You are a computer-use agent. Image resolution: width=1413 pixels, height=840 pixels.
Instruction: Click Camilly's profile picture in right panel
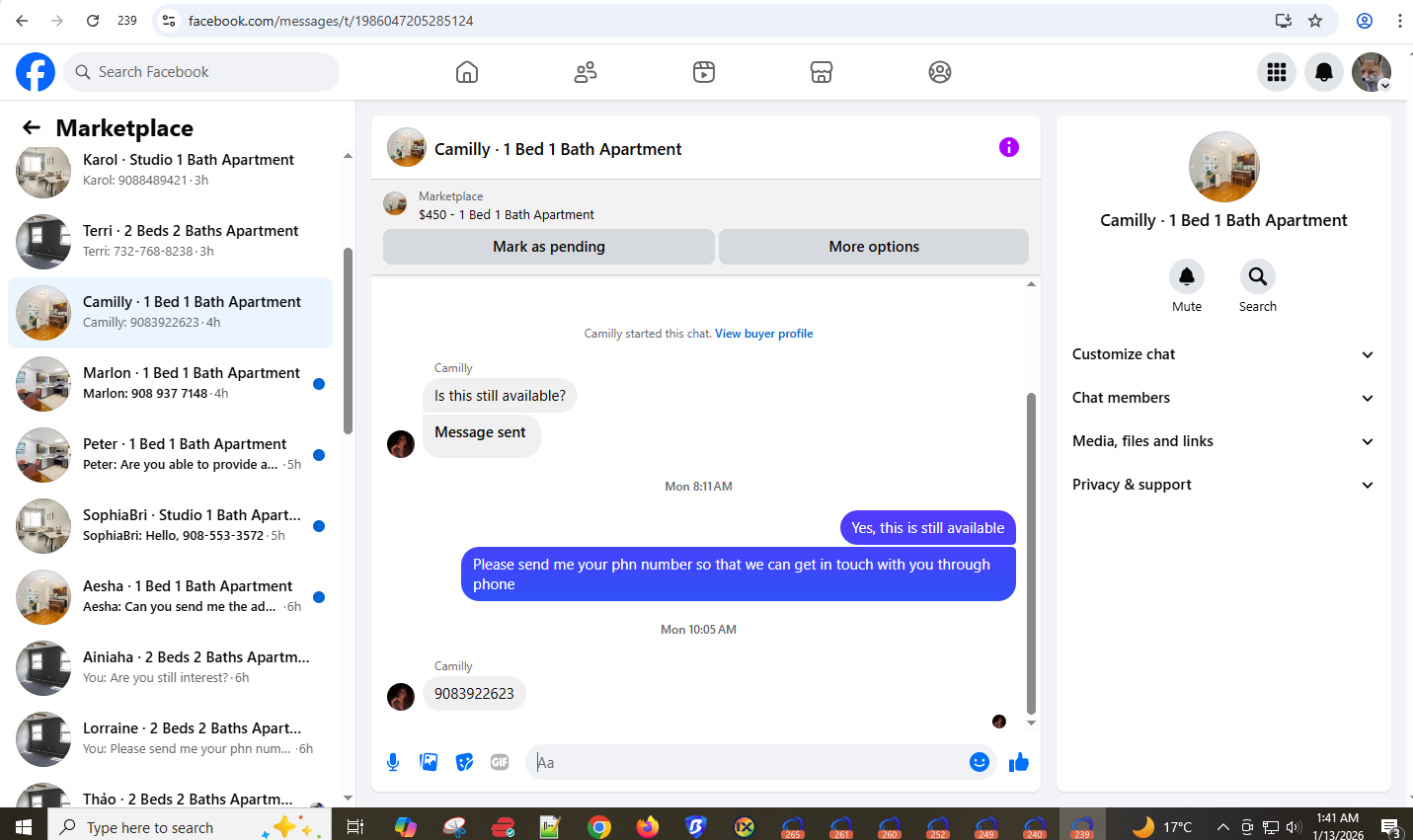1223,167
